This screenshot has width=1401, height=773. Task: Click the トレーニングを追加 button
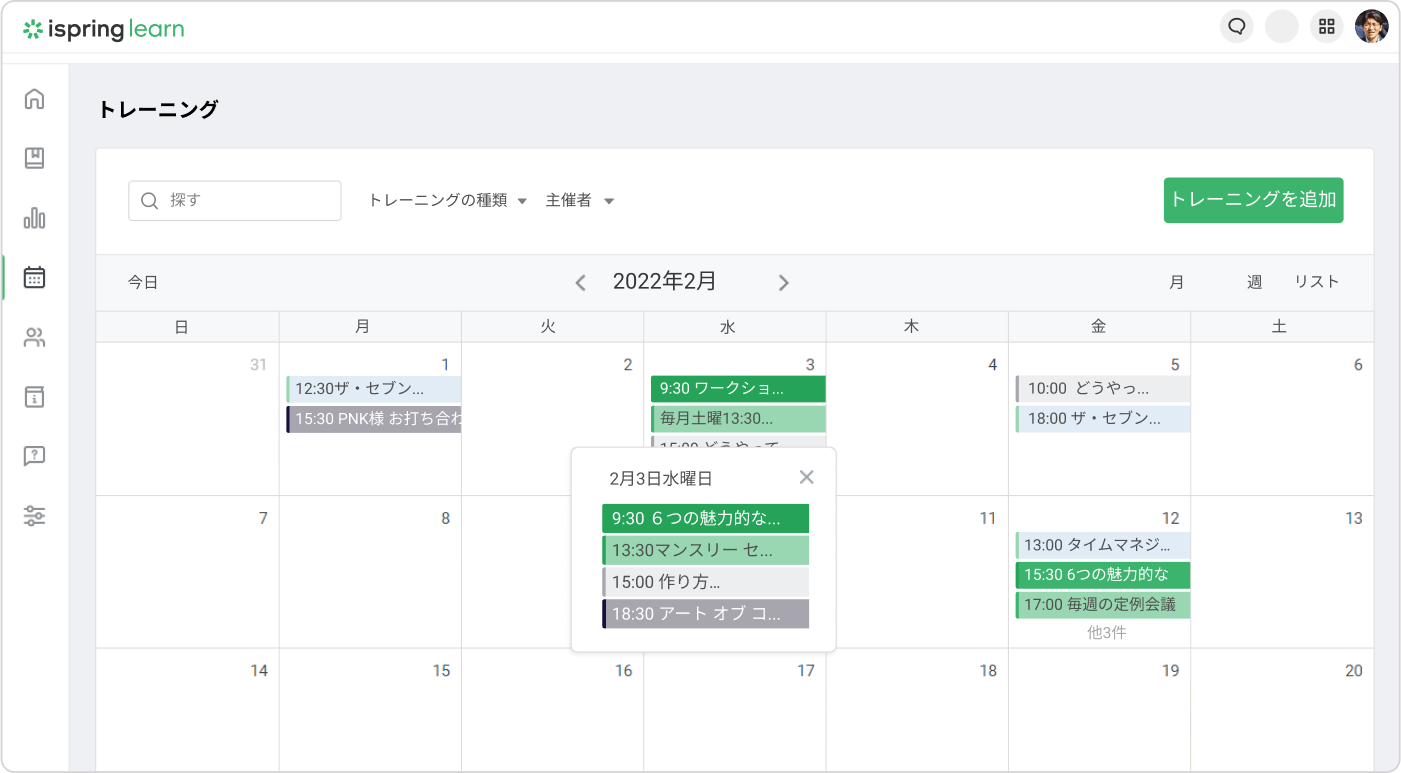point(1253,200)
